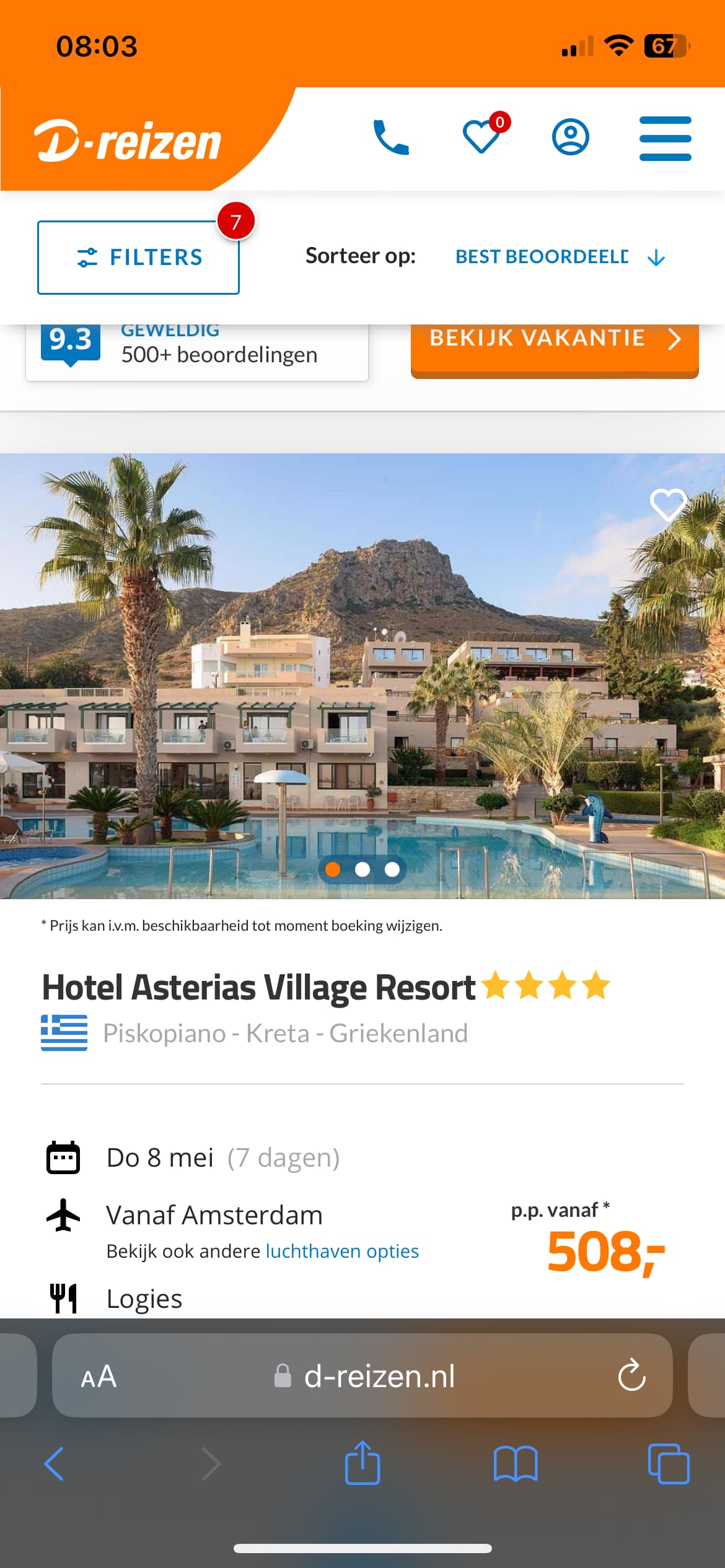Reload the page with refresh icon
Image resolution: width=725 pixels, height=1568 pixels.
[631, 1375]
